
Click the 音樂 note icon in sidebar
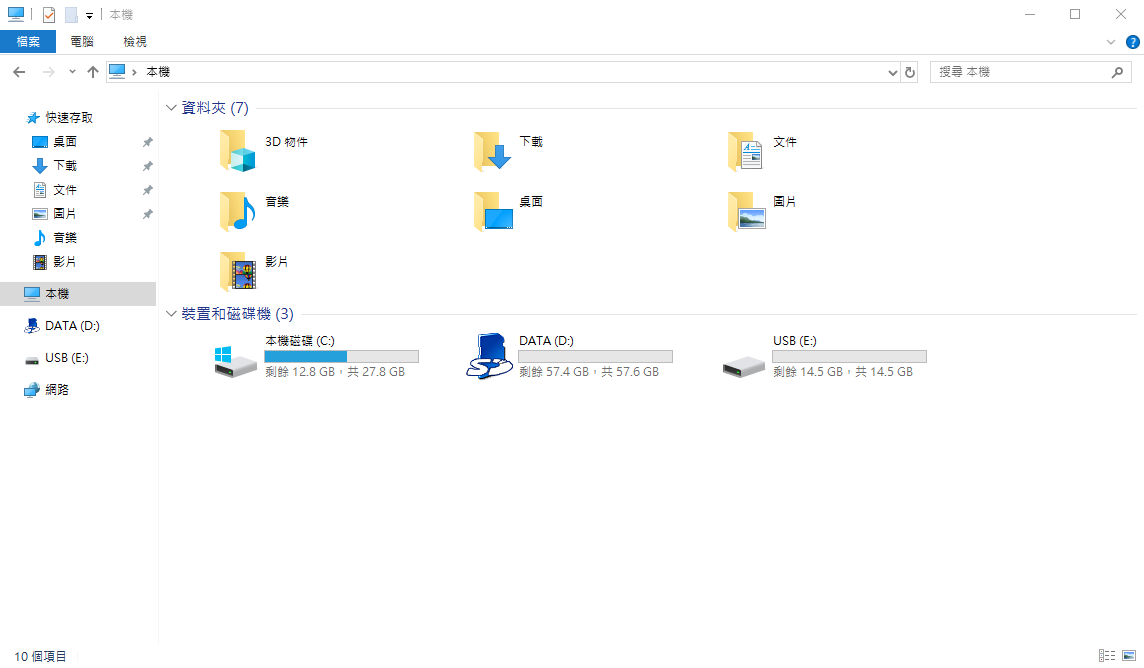[40, 238]
